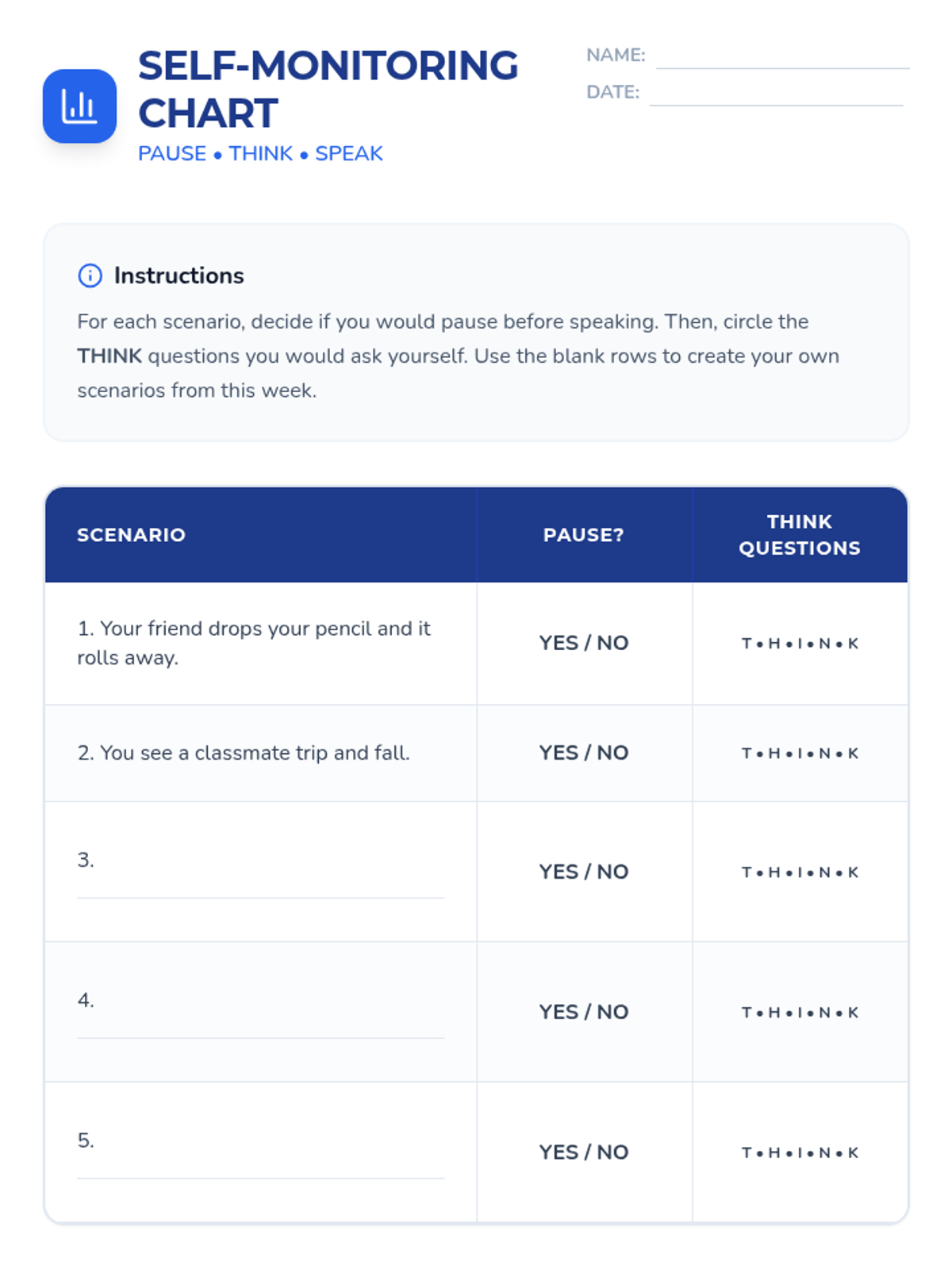952x1270 pixels.
Task: Click T•H•I•N•K letters in row 5
Action: [x=800, y=1153]
